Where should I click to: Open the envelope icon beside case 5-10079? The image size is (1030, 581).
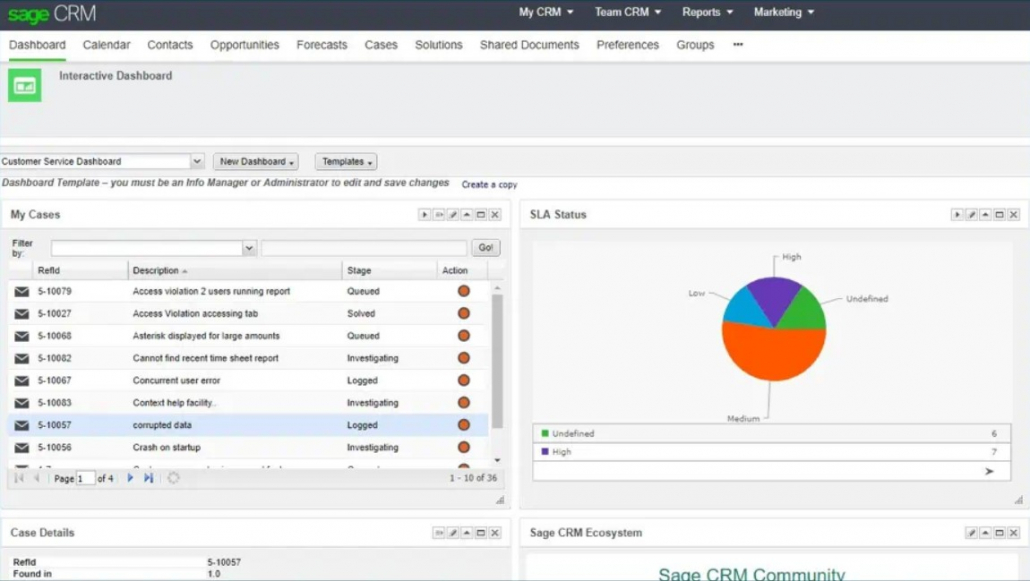point(21,291)
